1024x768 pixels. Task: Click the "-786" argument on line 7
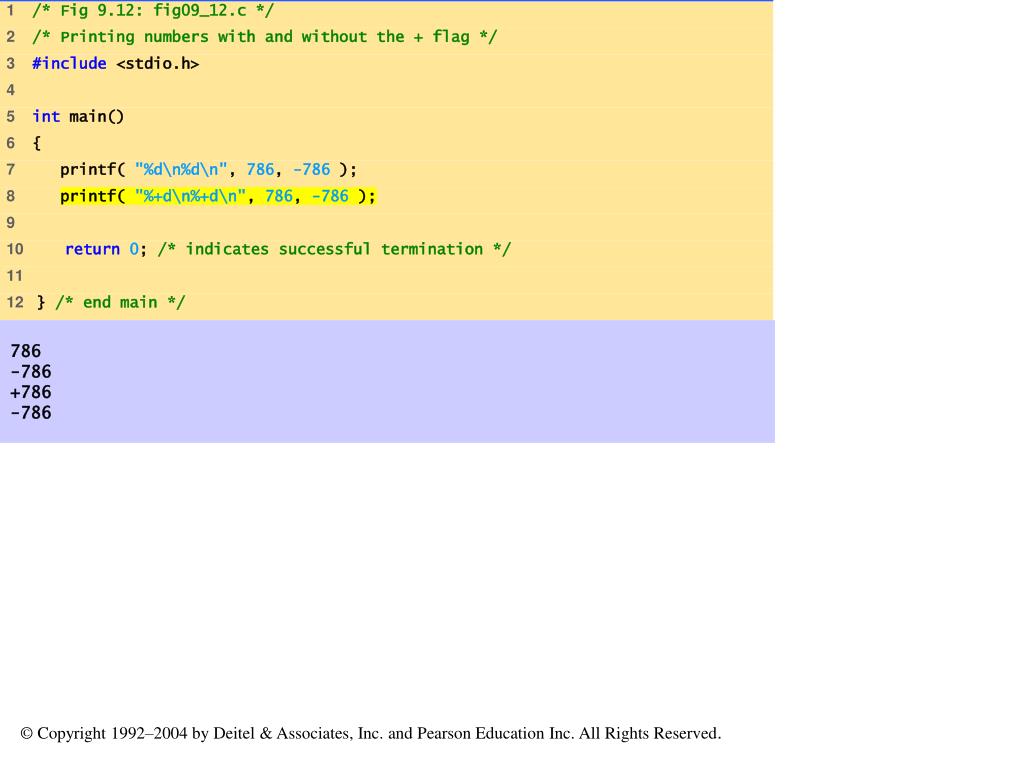pos(312,170)
